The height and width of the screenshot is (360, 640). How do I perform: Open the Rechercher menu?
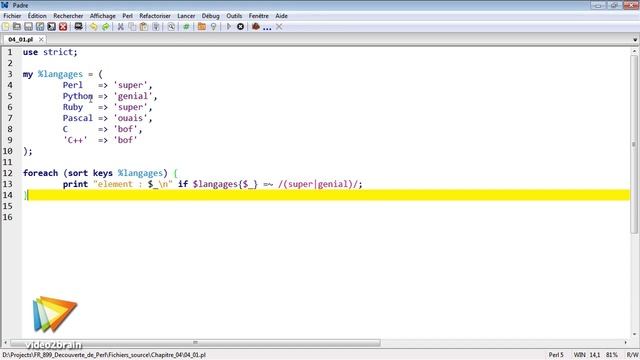click(68, 16)
